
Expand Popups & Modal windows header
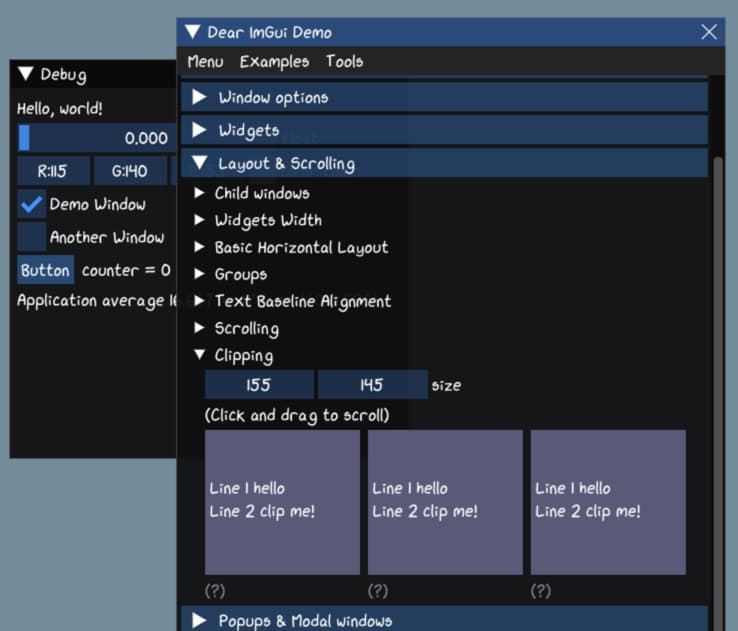[x=444, y=619]
